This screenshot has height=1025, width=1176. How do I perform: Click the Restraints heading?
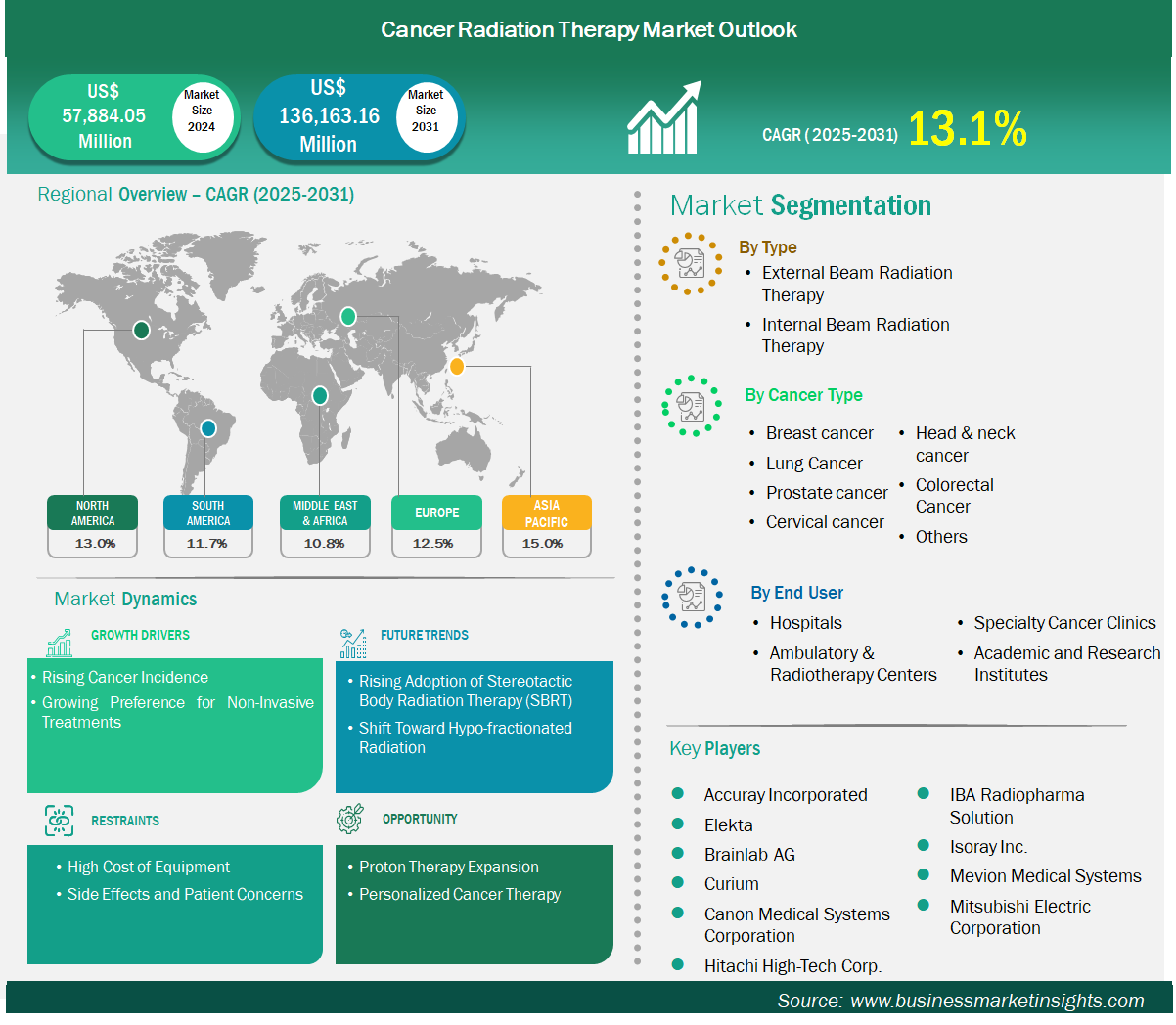click(x=125, y=821)
